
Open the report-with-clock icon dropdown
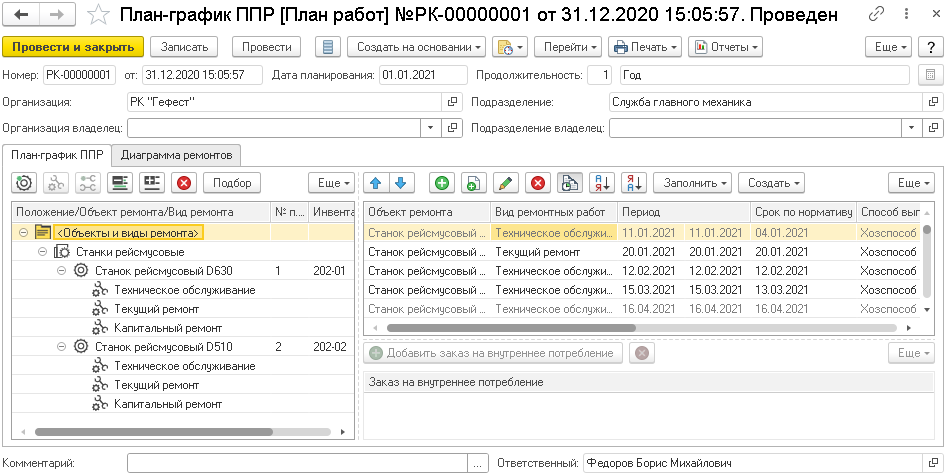(x=510, y=47)
